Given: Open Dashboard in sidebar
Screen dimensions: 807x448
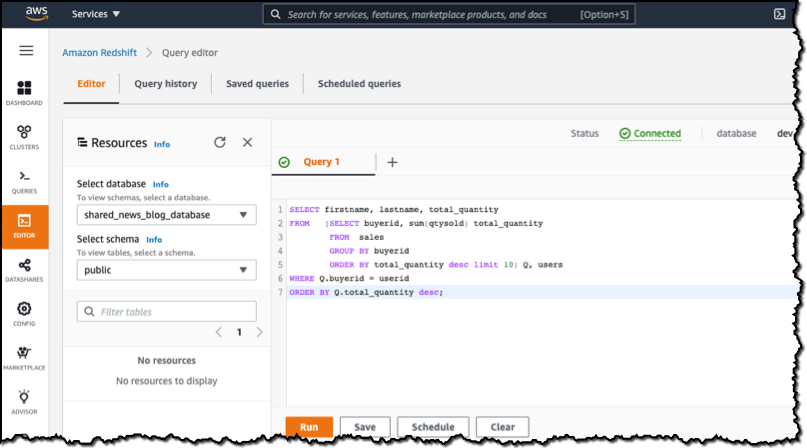Looking at the screenshot, I should click(24, 93).
